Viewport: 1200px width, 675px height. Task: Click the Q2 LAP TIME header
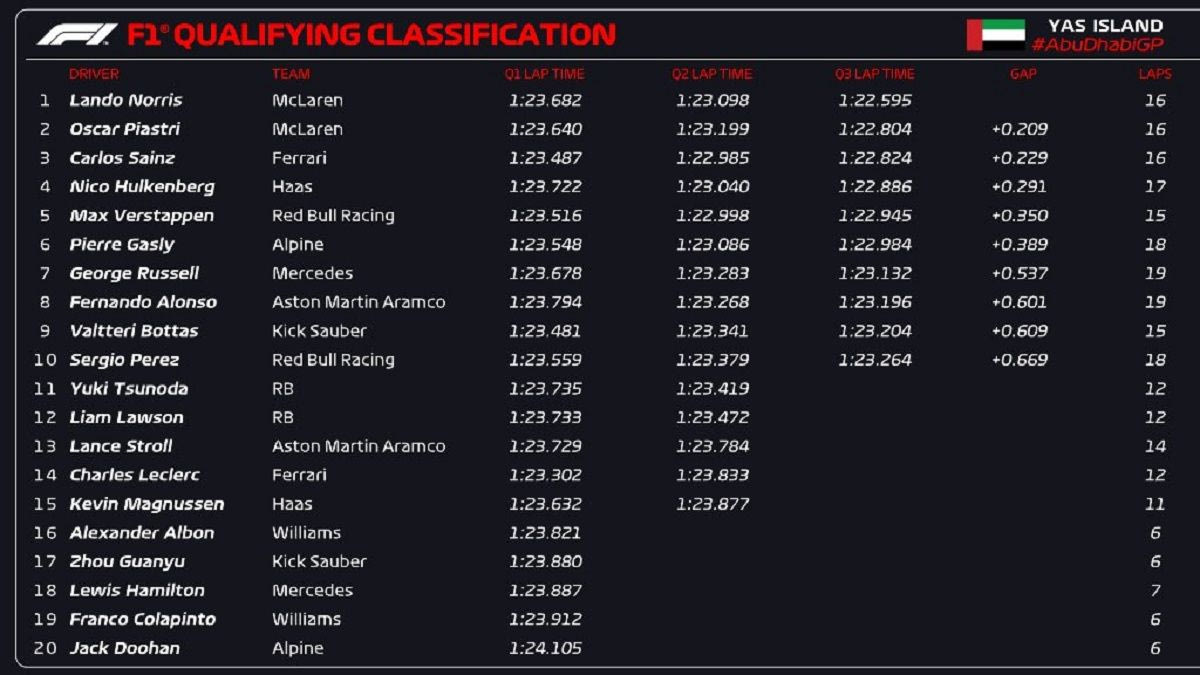tap(712, 74)
